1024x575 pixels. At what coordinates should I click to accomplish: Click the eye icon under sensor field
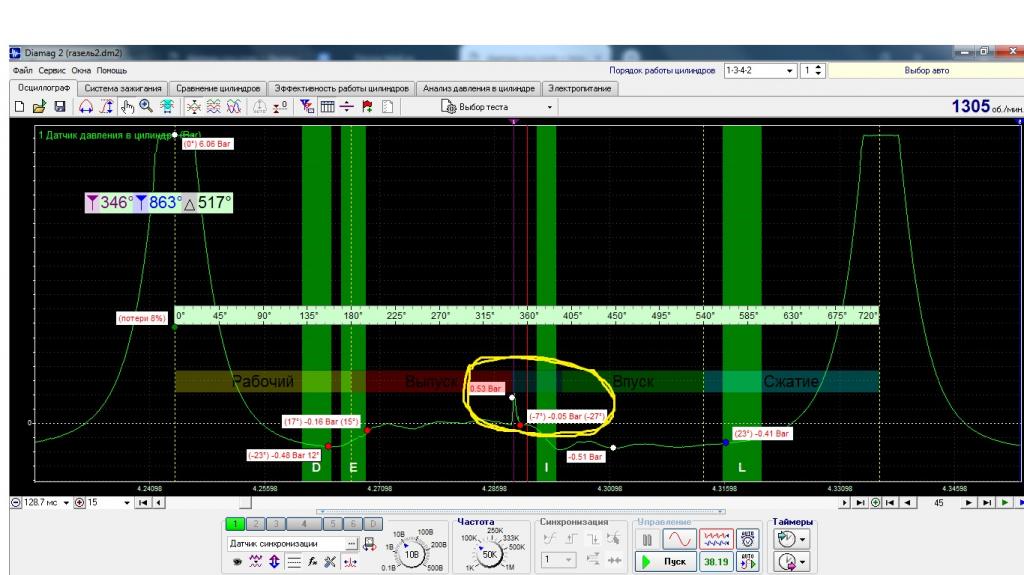pos(237,562)
